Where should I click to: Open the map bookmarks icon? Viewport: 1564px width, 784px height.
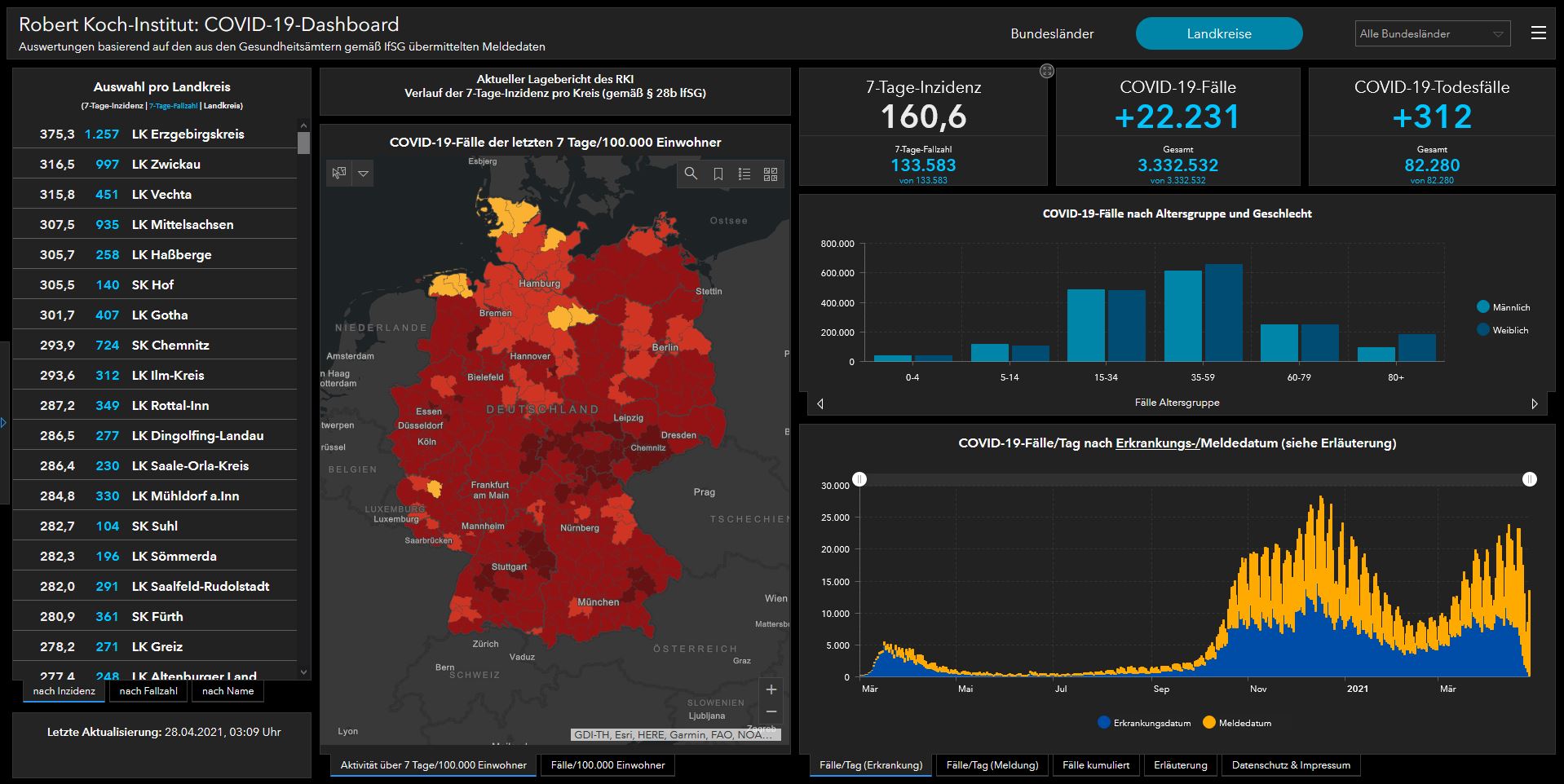pos(718,174)
